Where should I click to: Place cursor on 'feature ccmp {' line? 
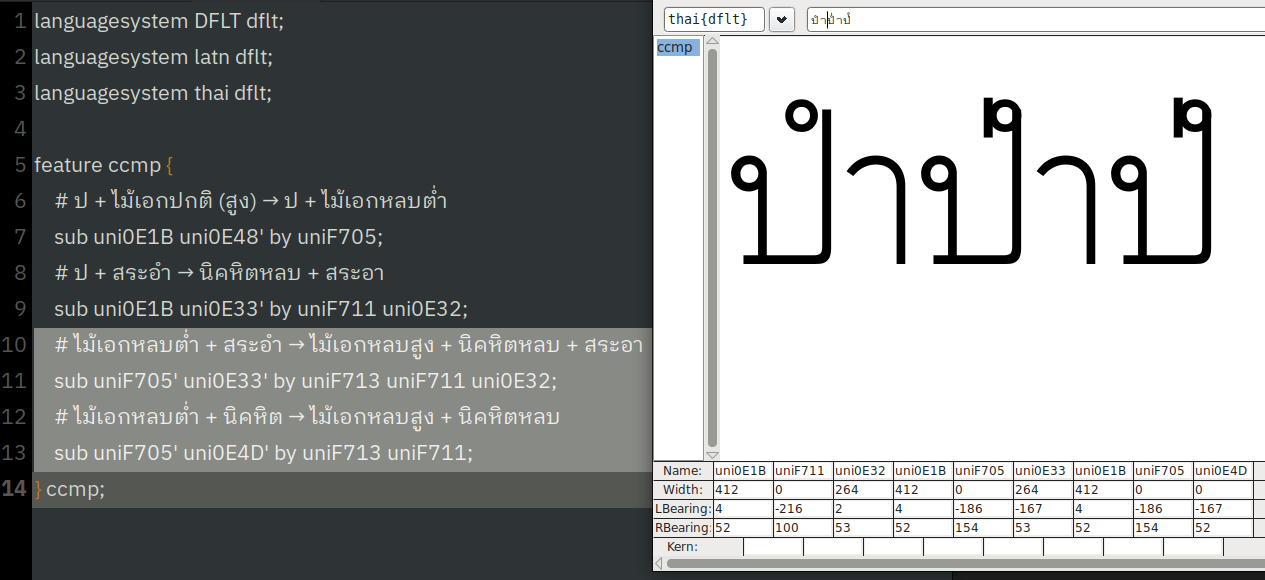point(105,164)
